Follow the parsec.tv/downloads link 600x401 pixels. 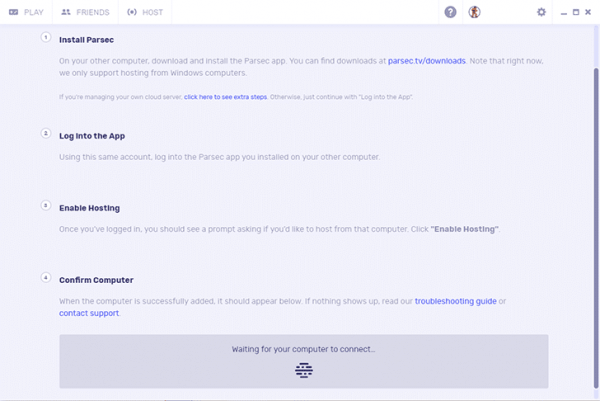click(427, 61)
